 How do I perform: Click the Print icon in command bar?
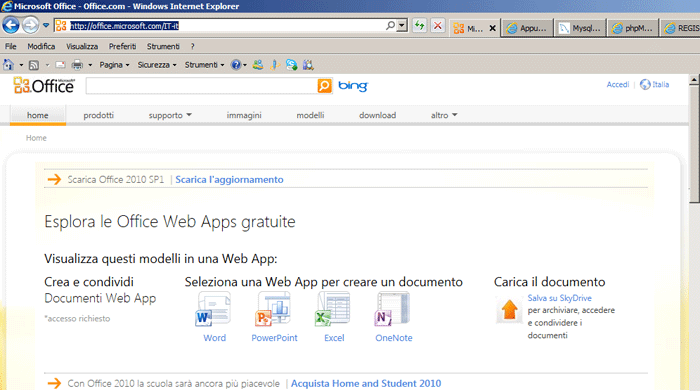click(x=77, y=65)
